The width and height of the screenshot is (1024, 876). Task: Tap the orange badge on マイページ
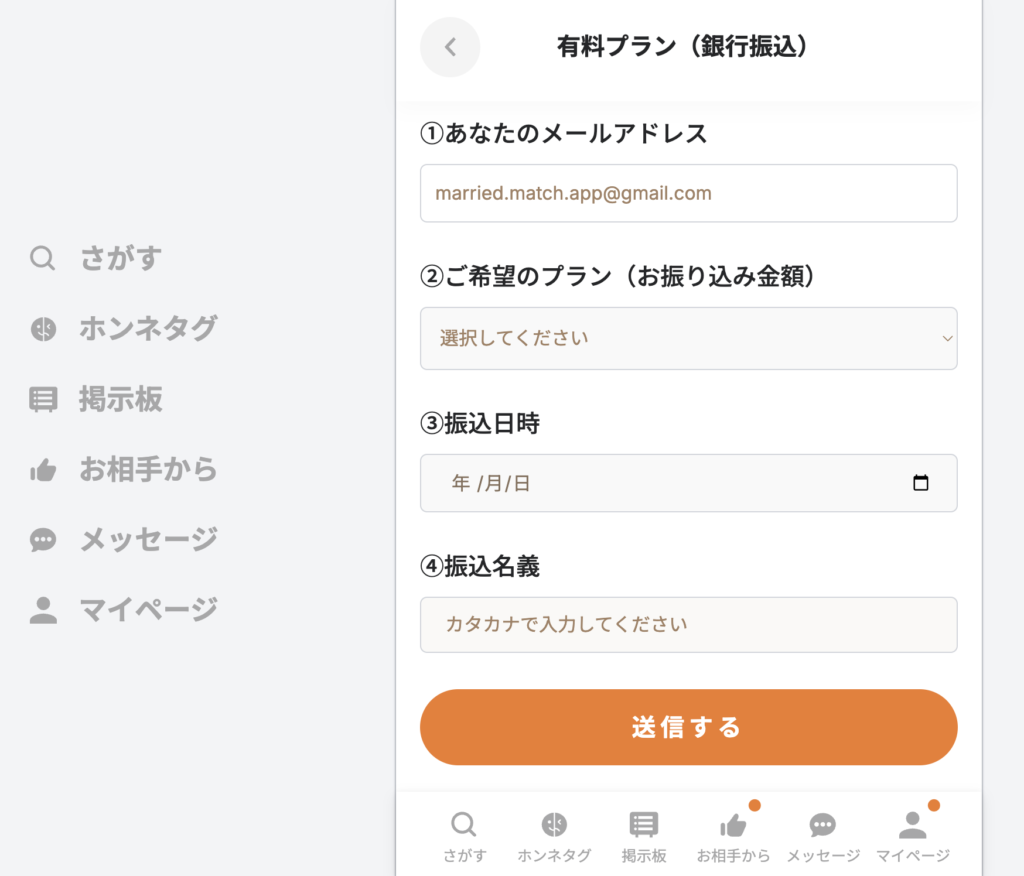[933, 804]
